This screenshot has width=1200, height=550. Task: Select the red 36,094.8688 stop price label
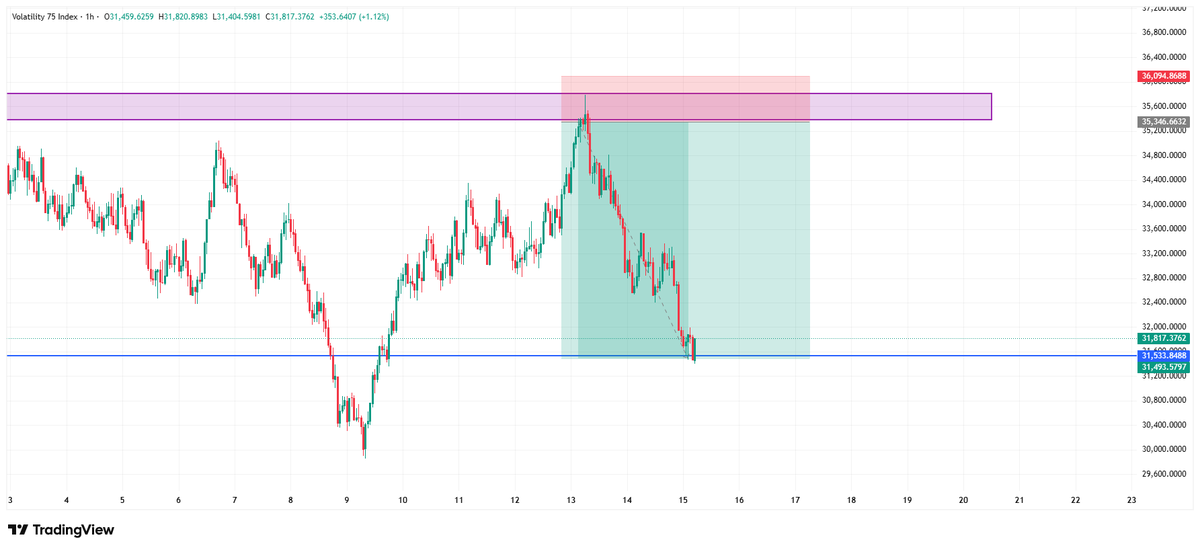[x=1165, y=76]
